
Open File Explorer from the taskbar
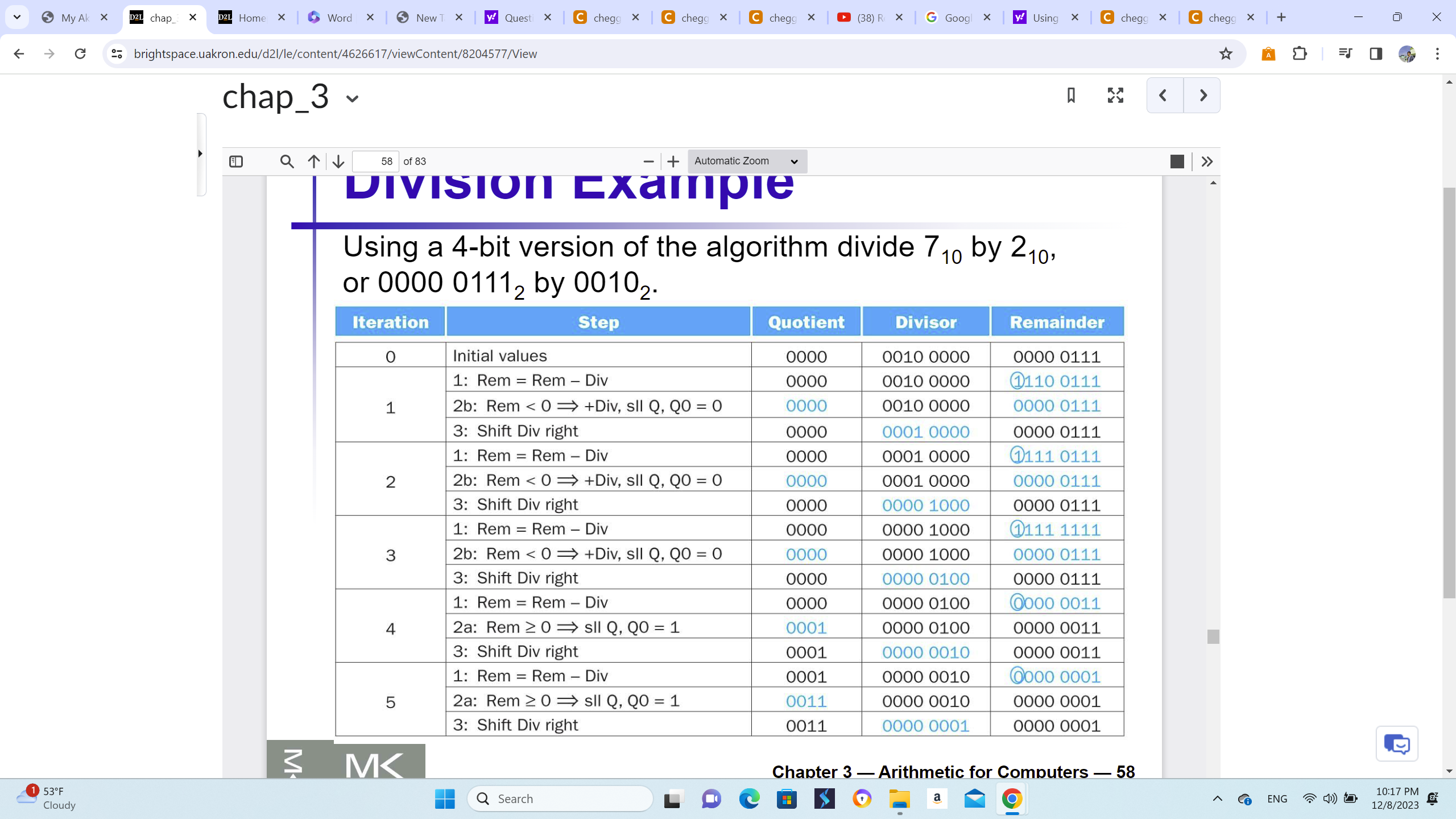click(x=899, y=799)
